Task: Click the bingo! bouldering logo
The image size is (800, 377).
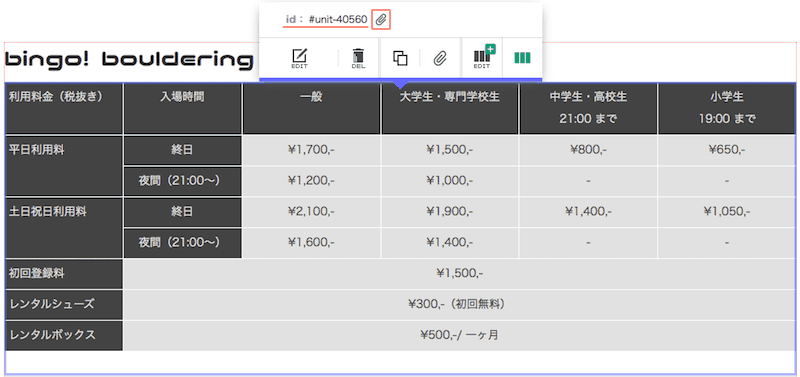Action: point(129,60)
